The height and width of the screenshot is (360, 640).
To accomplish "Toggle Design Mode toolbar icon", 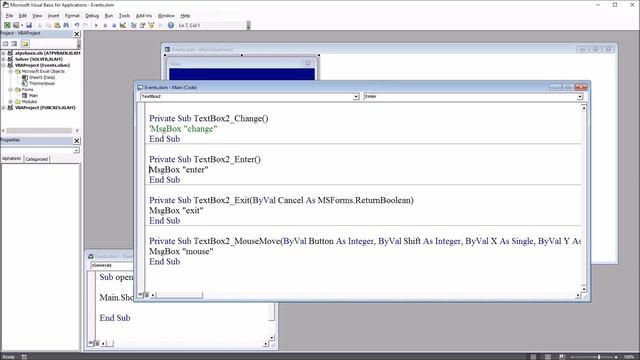I will coord(122,25).
